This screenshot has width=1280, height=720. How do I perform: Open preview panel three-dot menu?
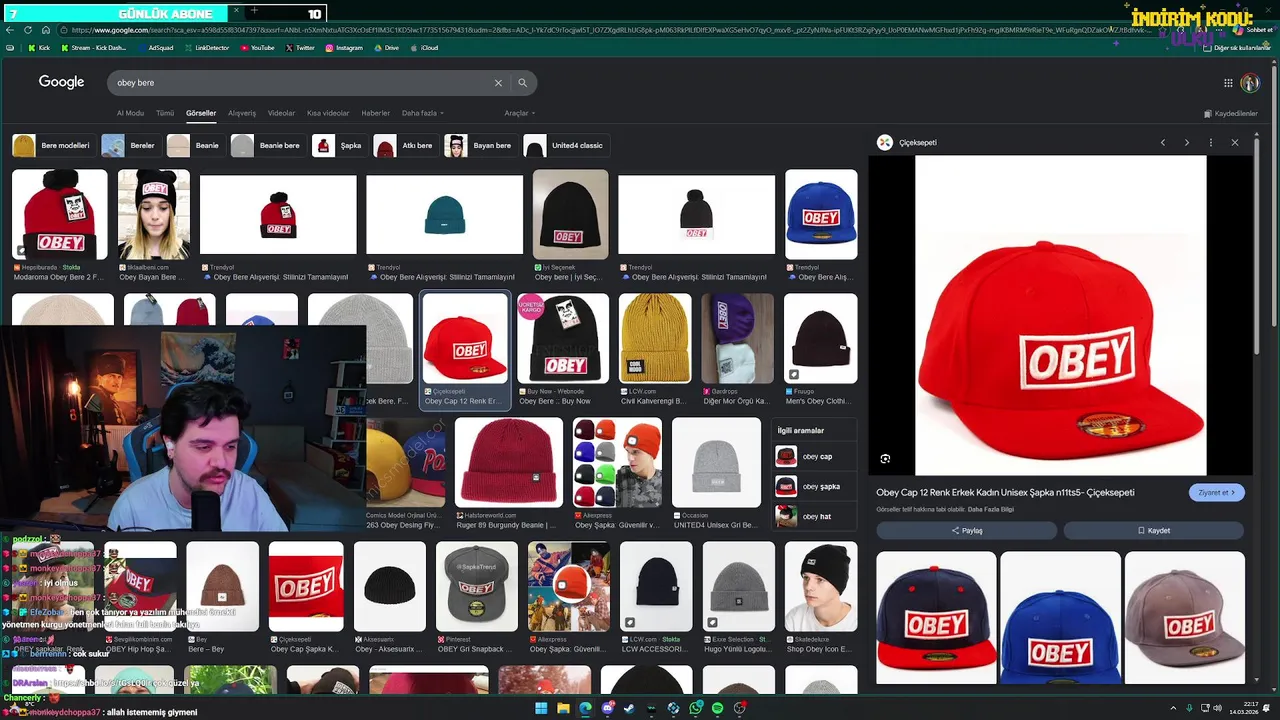click(x=1211, y=143)
